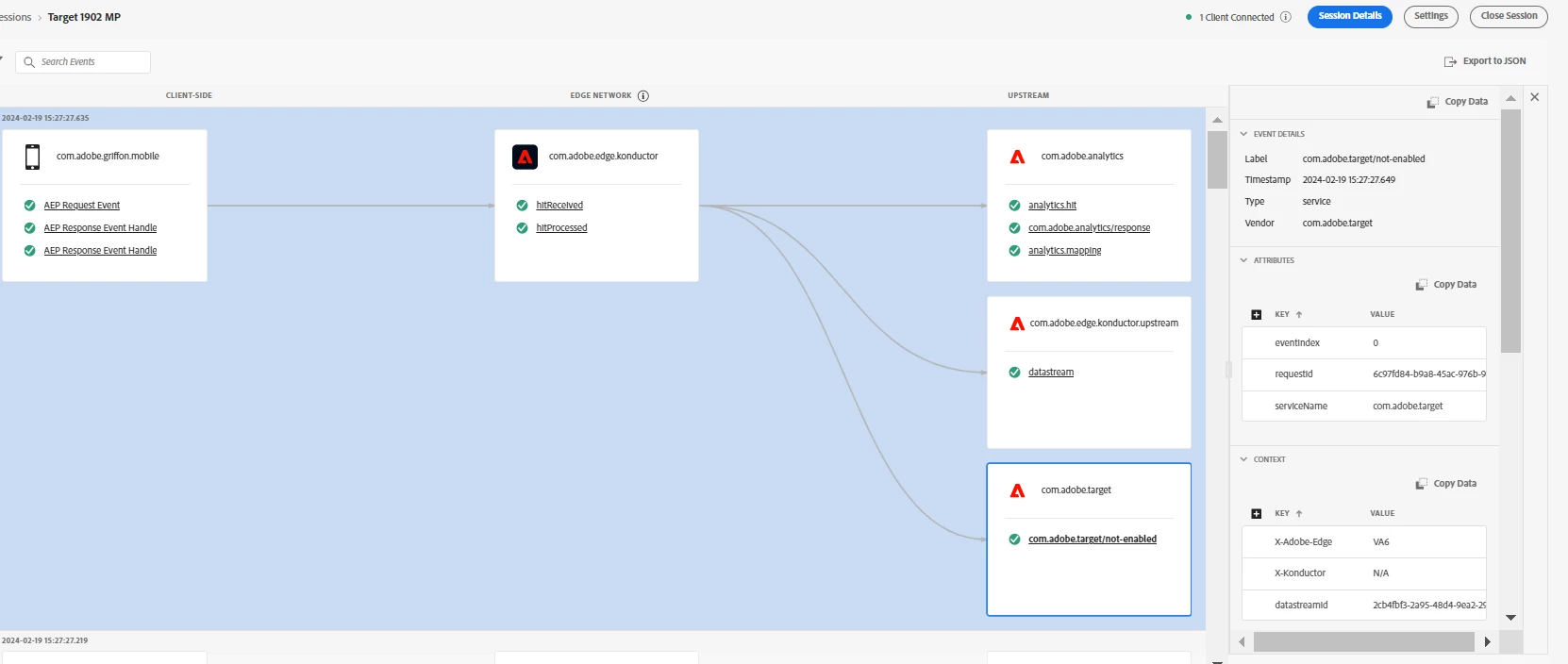1568x664 pixels.
Task: Click the top Copy Data icon in details panel
Action: pos(1432,102)
